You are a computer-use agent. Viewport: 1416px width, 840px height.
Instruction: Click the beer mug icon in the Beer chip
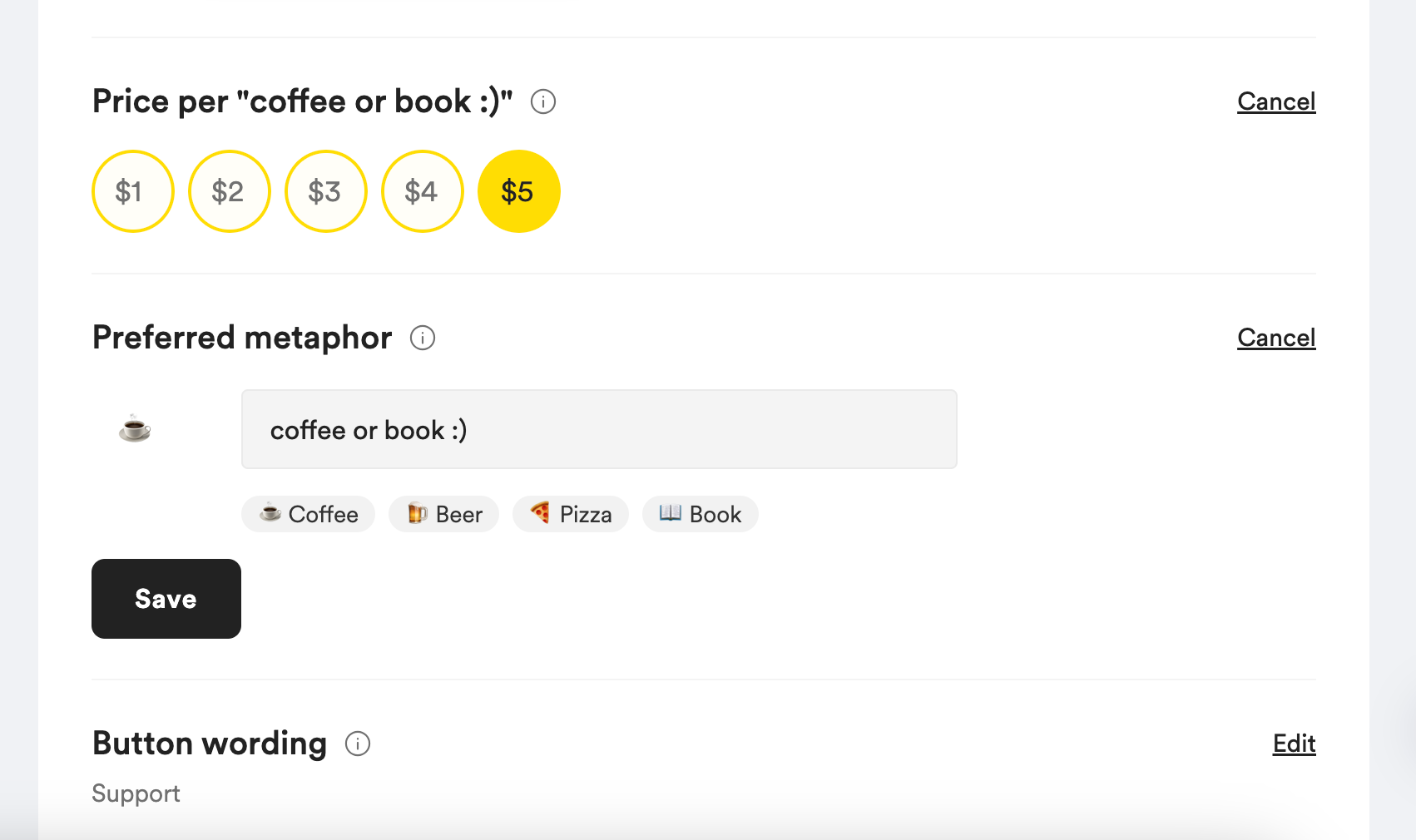417,514
